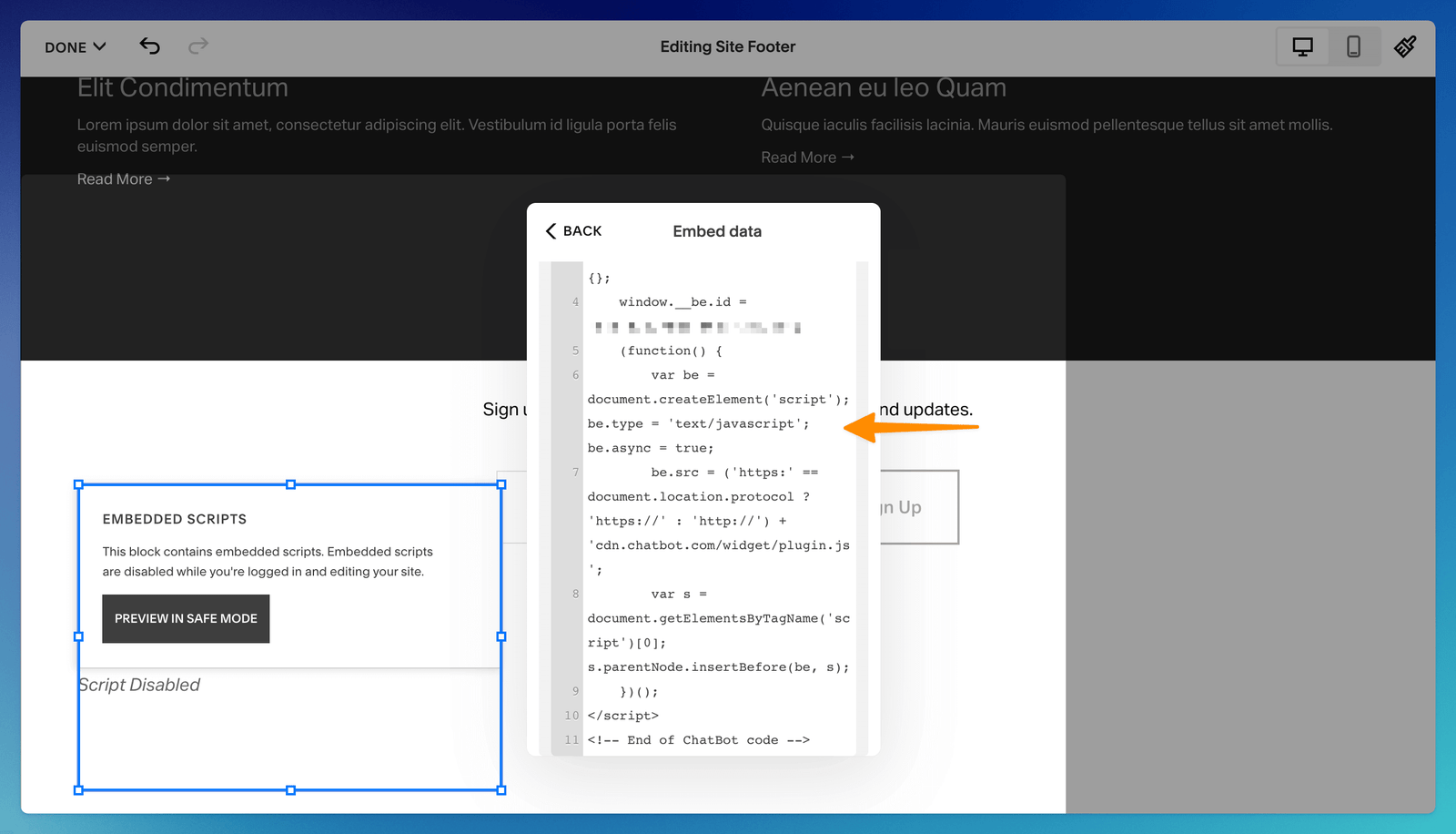The width and height of the screenshot is (1456, 834).
Task: Click line number 7 in code gutter
Action: (575, 473)
